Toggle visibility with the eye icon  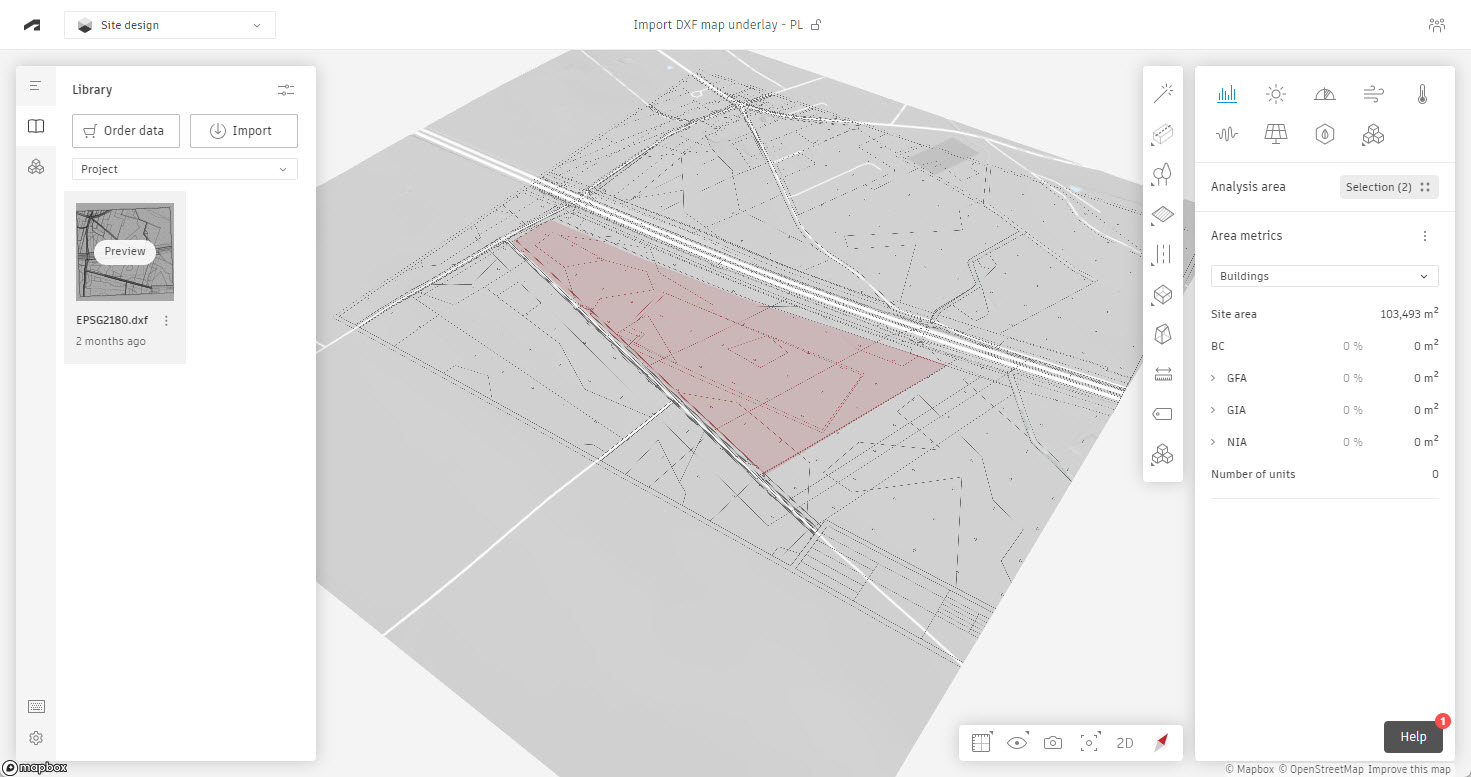(x=1017, y=743)
